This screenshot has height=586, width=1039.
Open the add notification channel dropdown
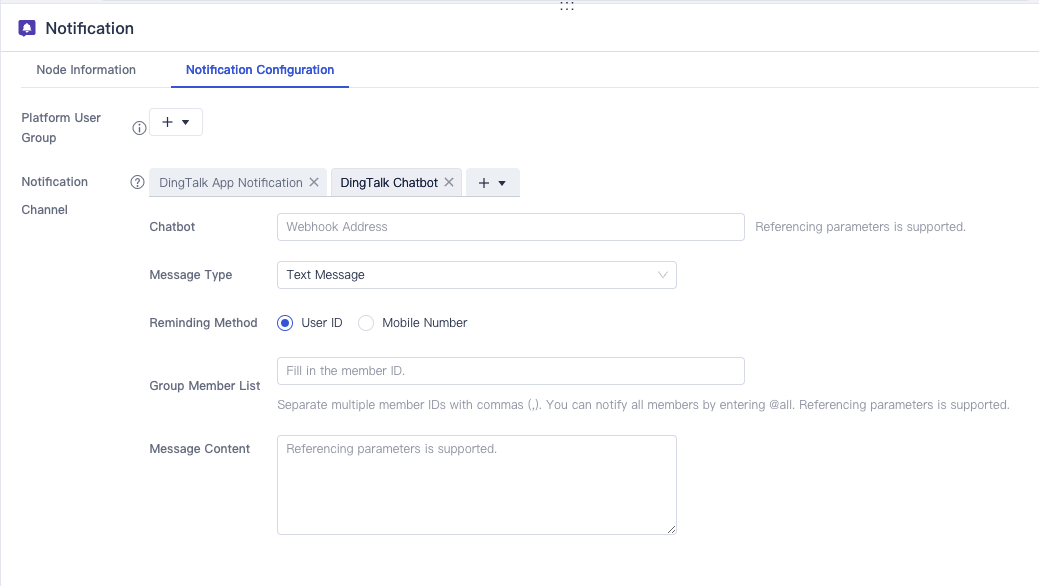(x=492, y=183)
